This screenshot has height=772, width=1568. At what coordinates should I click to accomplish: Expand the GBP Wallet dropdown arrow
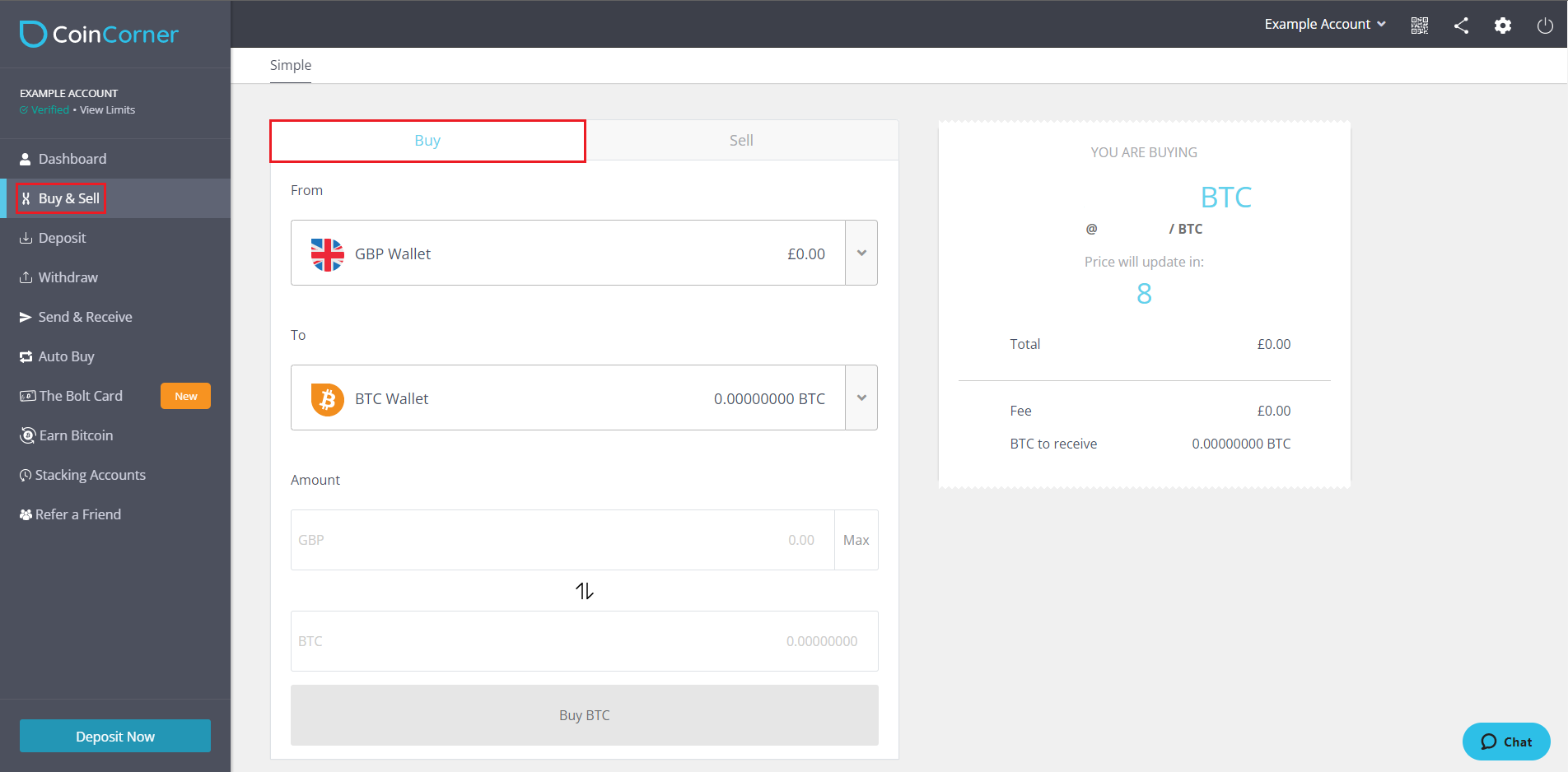coord(861,253)
